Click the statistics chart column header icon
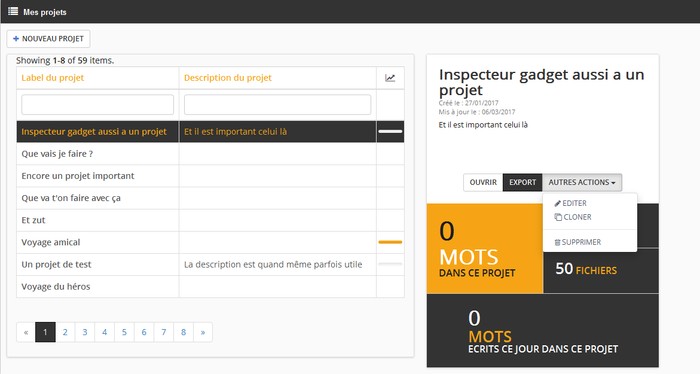The width and height of the screenshot is (700, 374). pyautogui.click(x=390, y=78)
